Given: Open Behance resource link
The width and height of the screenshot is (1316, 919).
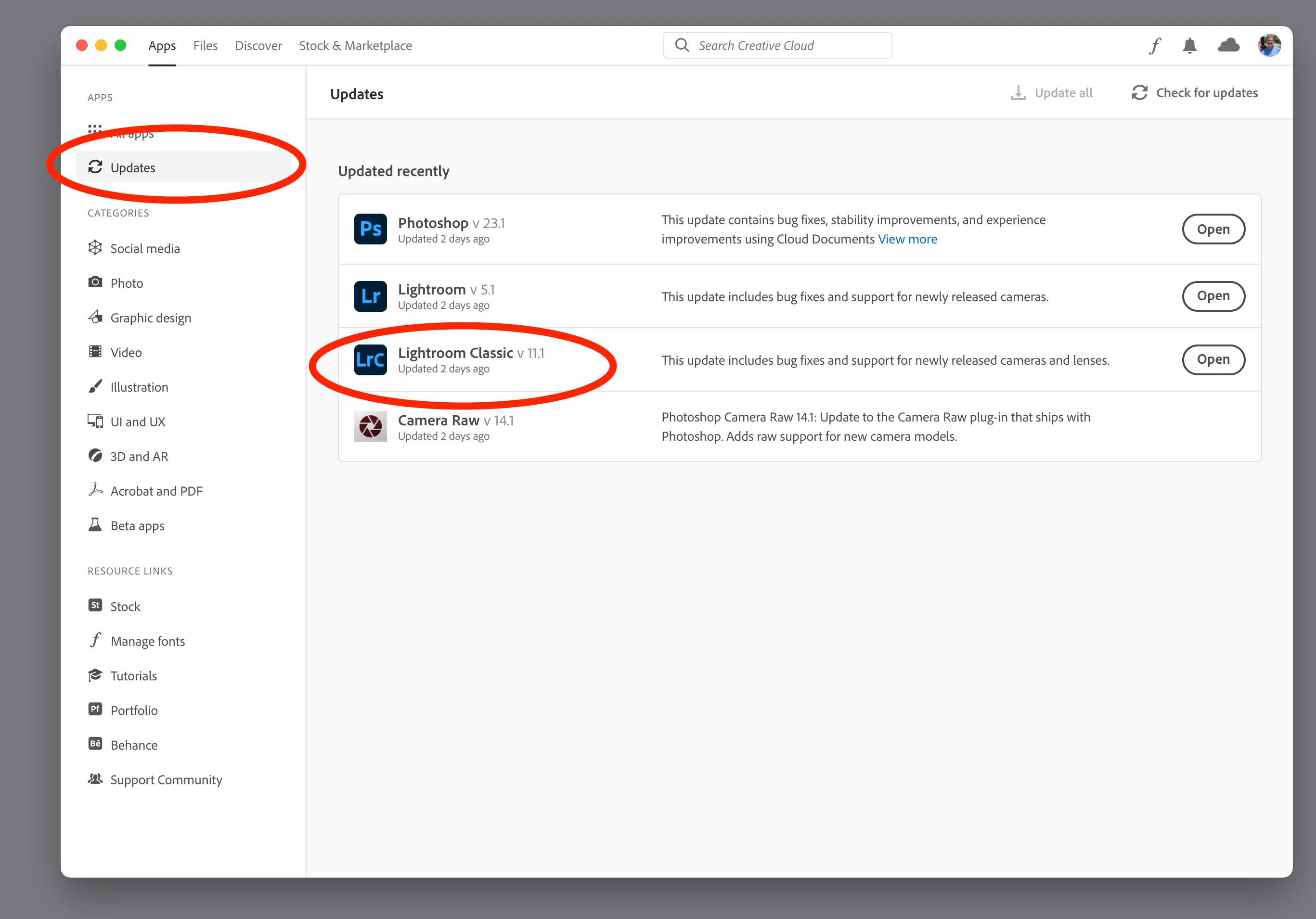Looking at the screenshot, I should (133, 745).
